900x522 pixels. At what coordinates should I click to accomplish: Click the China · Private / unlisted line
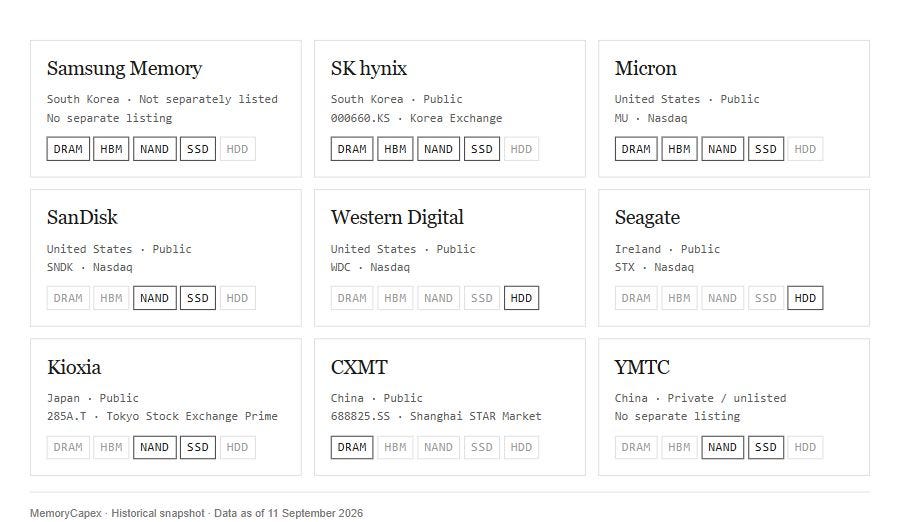(x=700, y=398)
